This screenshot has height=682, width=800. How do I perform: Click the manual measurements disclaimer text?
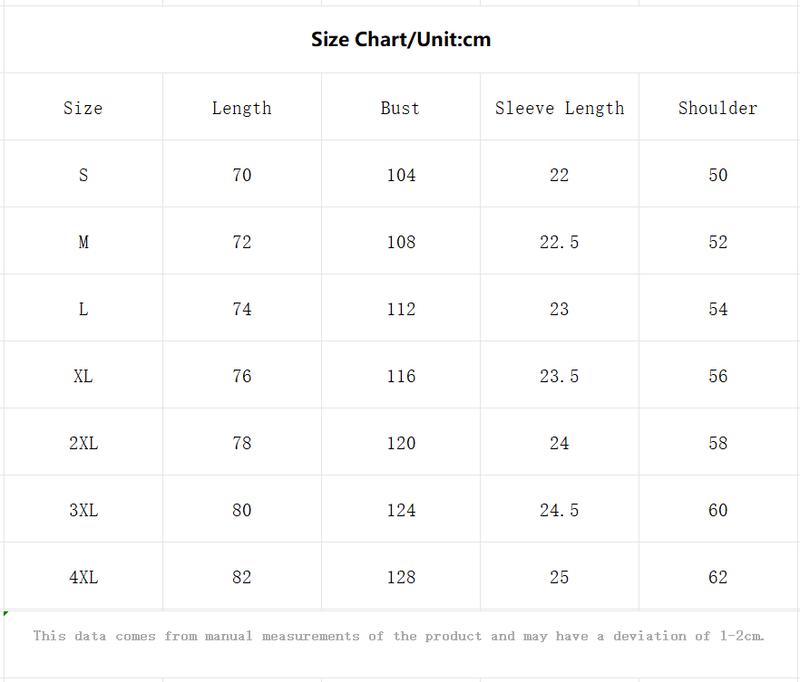398,636
